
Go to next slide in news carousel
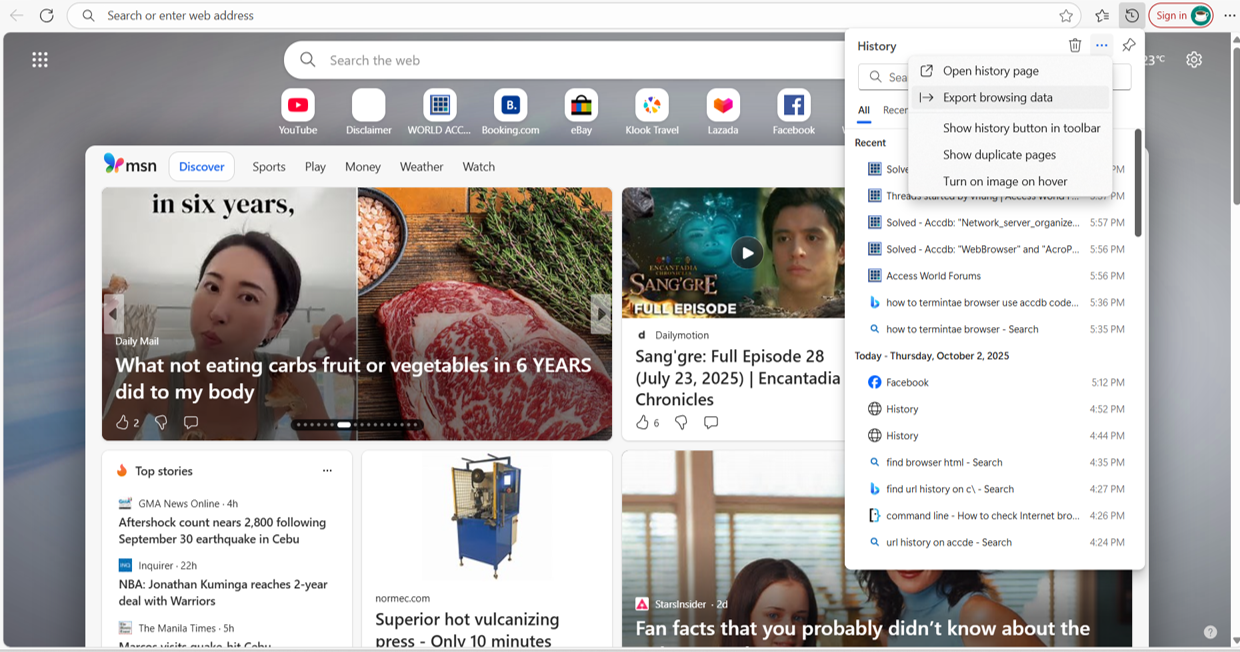point(600,314)
